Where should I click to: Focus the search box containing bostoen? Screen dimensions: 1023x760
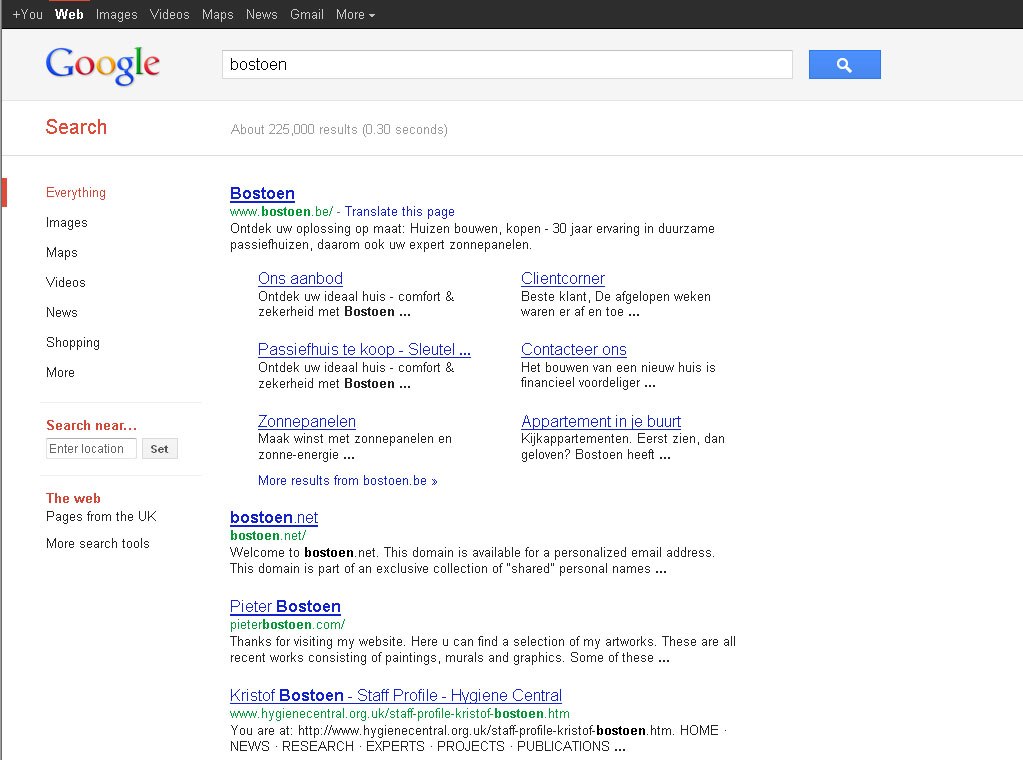[x=507, y=65]
